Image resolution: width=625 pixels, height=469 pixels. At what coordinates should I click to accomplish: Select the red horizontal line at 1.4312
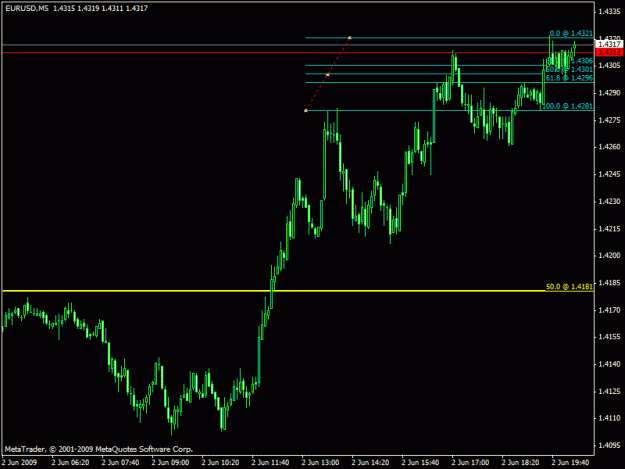pyautogui.click(x=298, y=52)
